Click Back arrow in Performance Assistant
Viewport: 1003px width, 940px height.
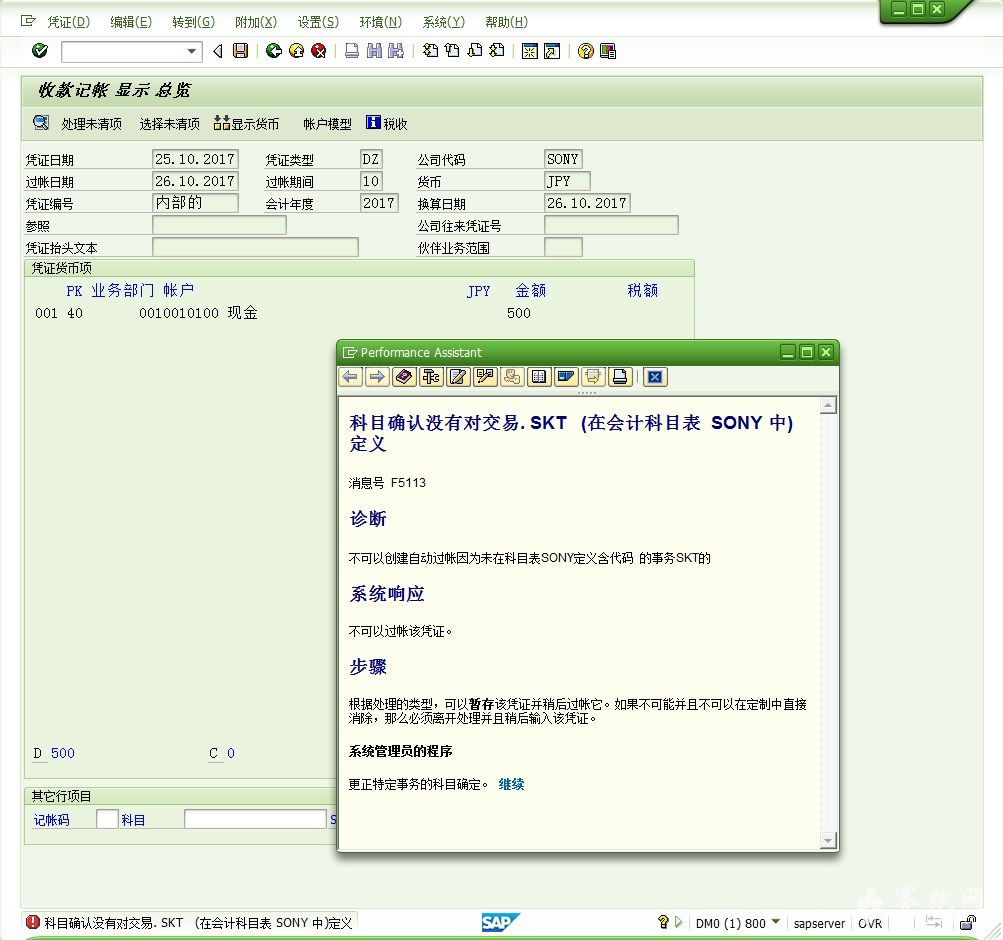(351, 377)
